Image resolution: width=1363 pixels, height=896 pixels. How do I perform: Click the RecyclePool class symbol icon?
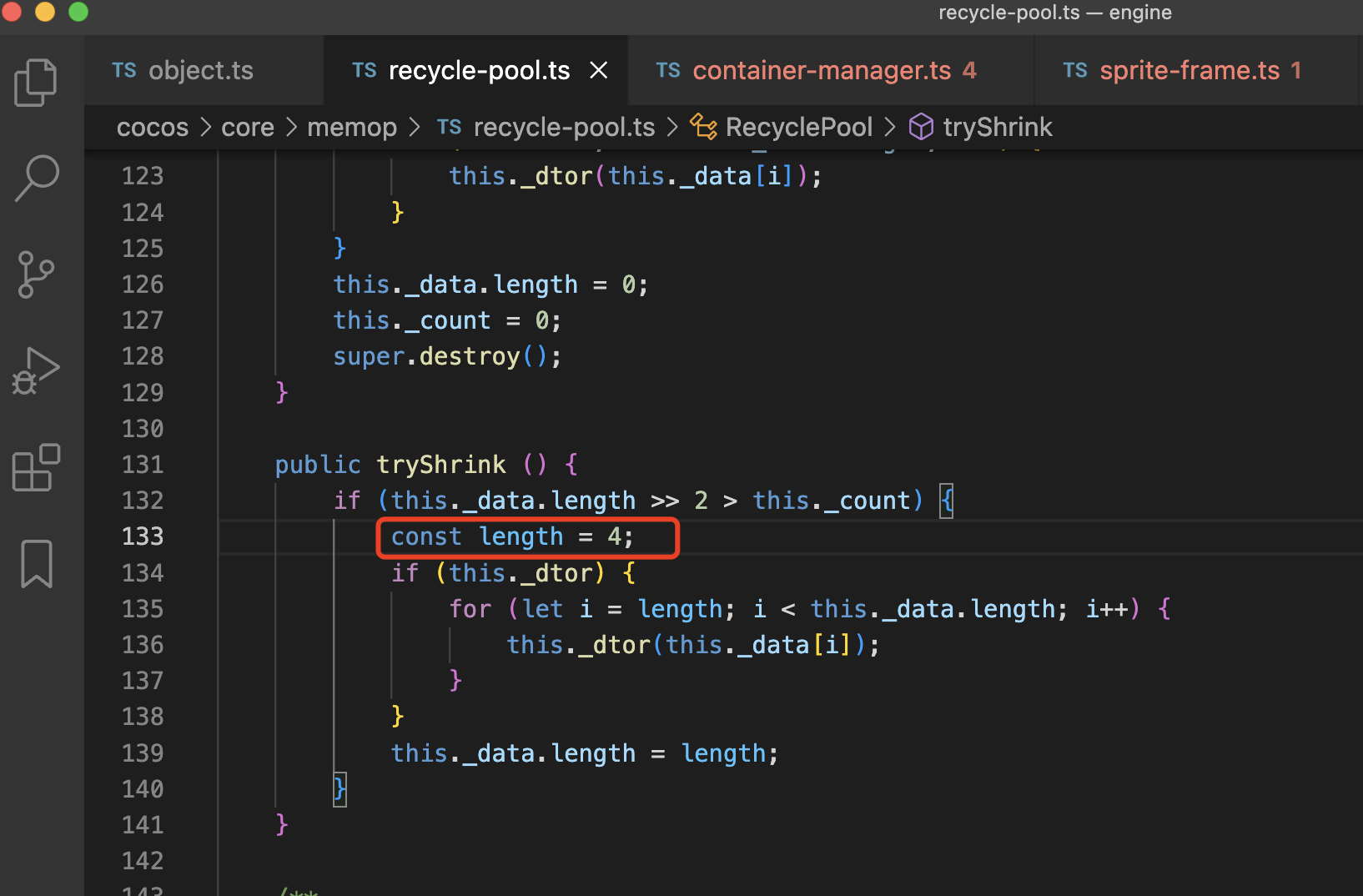703,127
